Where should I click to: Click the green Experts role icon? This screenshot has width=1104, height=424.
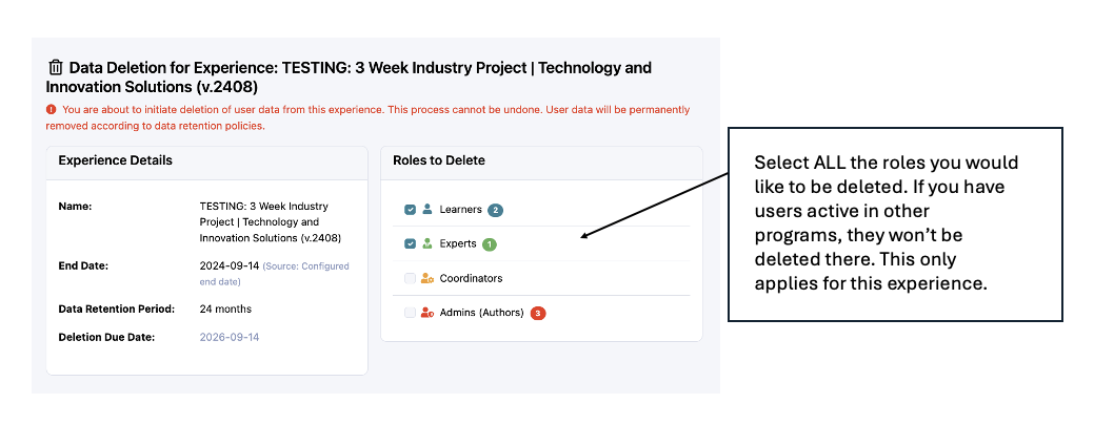(x=427, y=244)
